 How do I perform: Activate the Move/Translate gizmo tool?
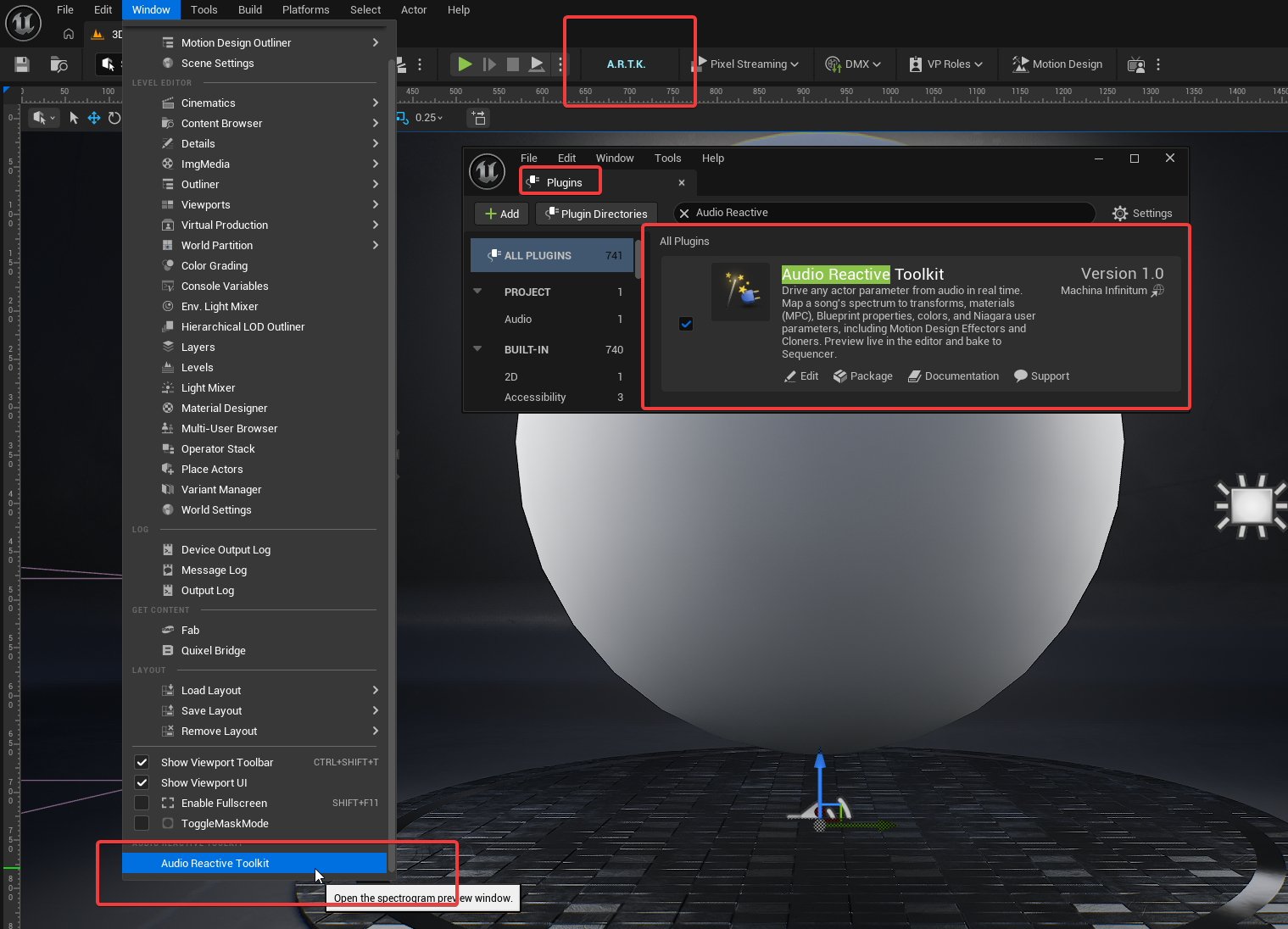pyautogui.click(x=94, y=118)
